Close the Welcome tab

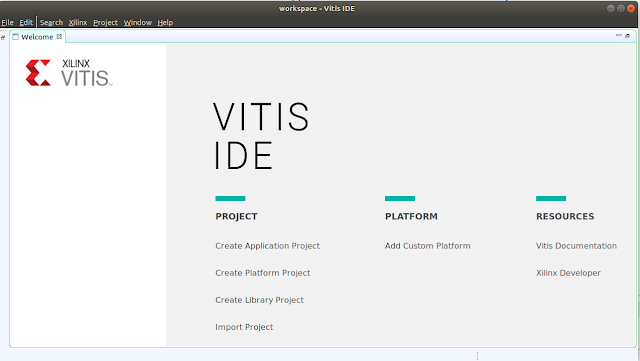(x=60, y=36)
